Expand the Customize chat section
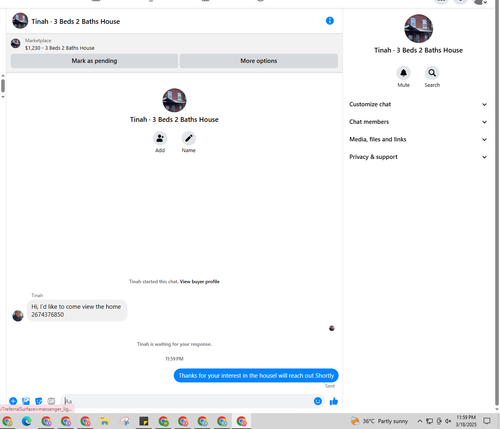Screen dimensions: 500x429 pyautogui.click(x=418, y=104)
